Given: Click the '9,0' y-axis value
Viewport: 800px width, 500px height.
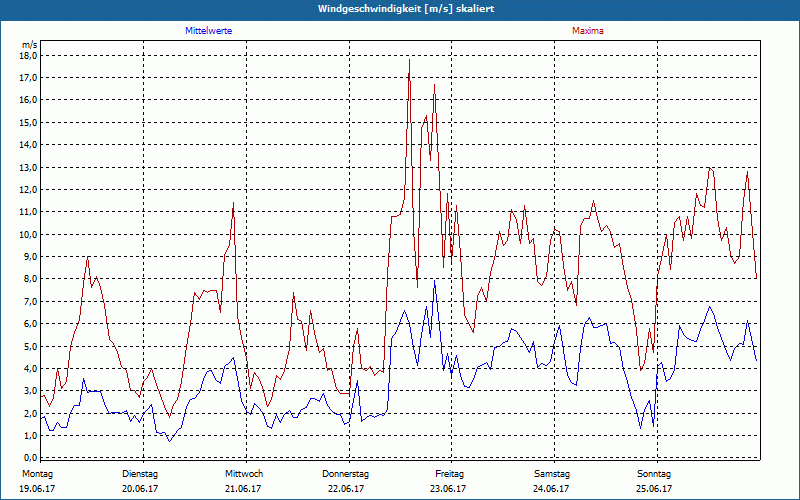Looking at the screenshot, I should pos(31,257).
